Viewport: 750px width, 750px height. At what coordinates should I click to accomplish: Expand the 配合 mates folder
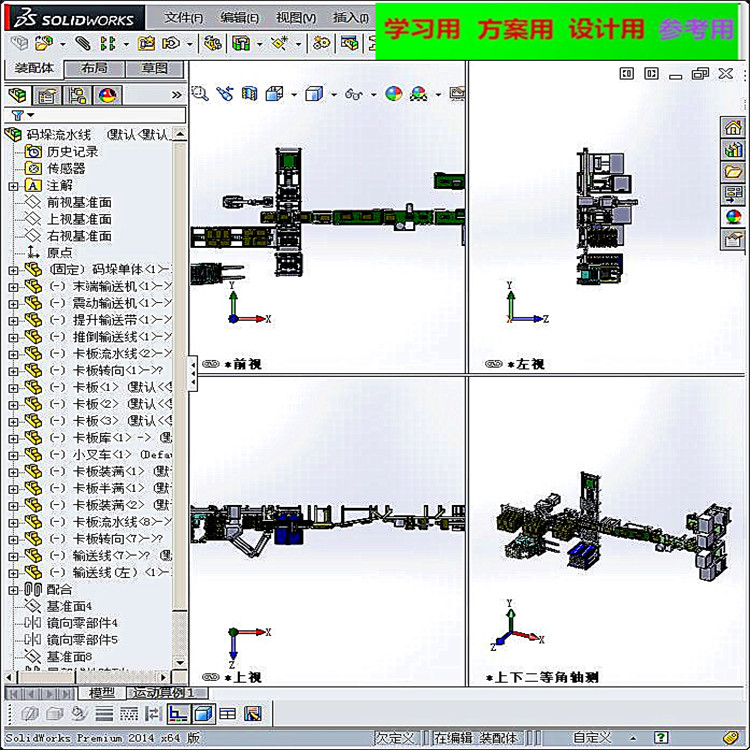[x=13, y=590]
